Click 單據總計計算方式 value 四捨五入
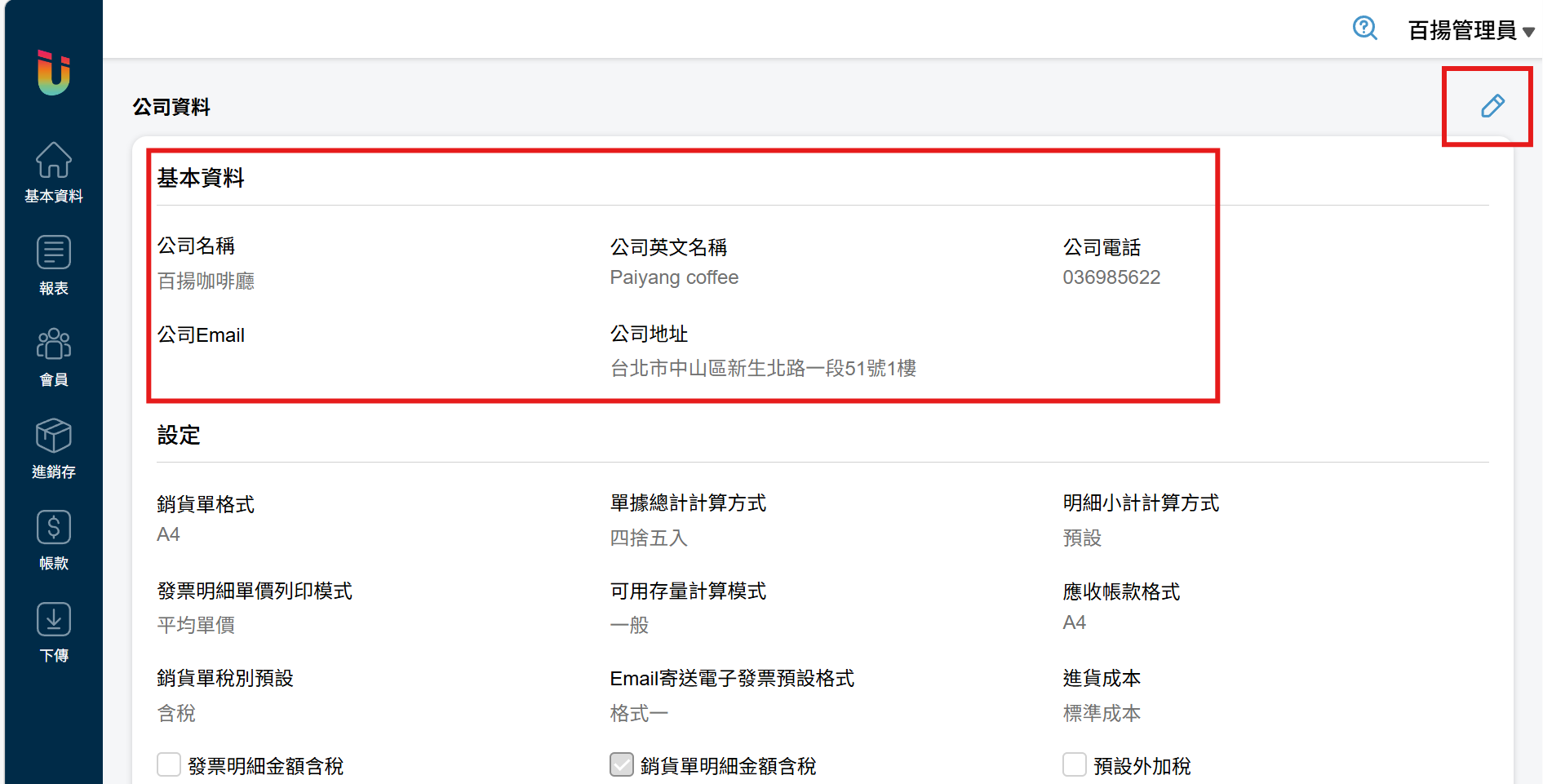This screenshot has width=1543, height=784. click(x=649, y=538)
